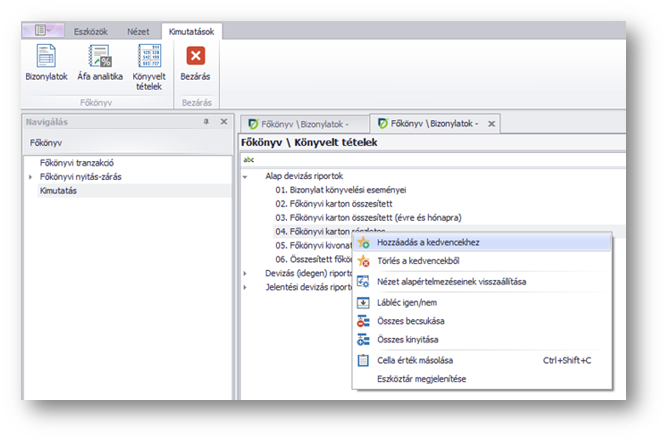
Task: Open Áfa analitika in ribbon
Action: (100, 63)
